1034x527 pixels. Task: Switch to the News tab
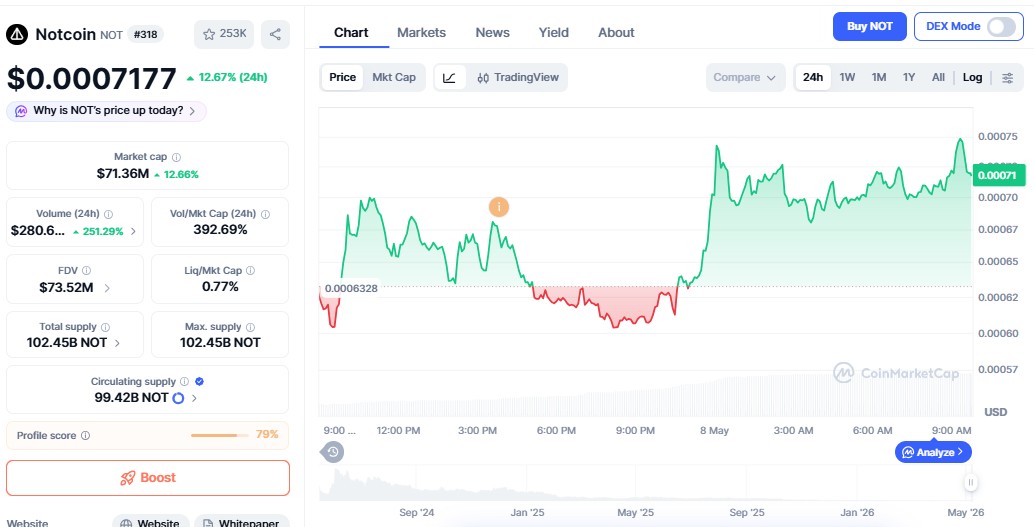coord(493,32)
